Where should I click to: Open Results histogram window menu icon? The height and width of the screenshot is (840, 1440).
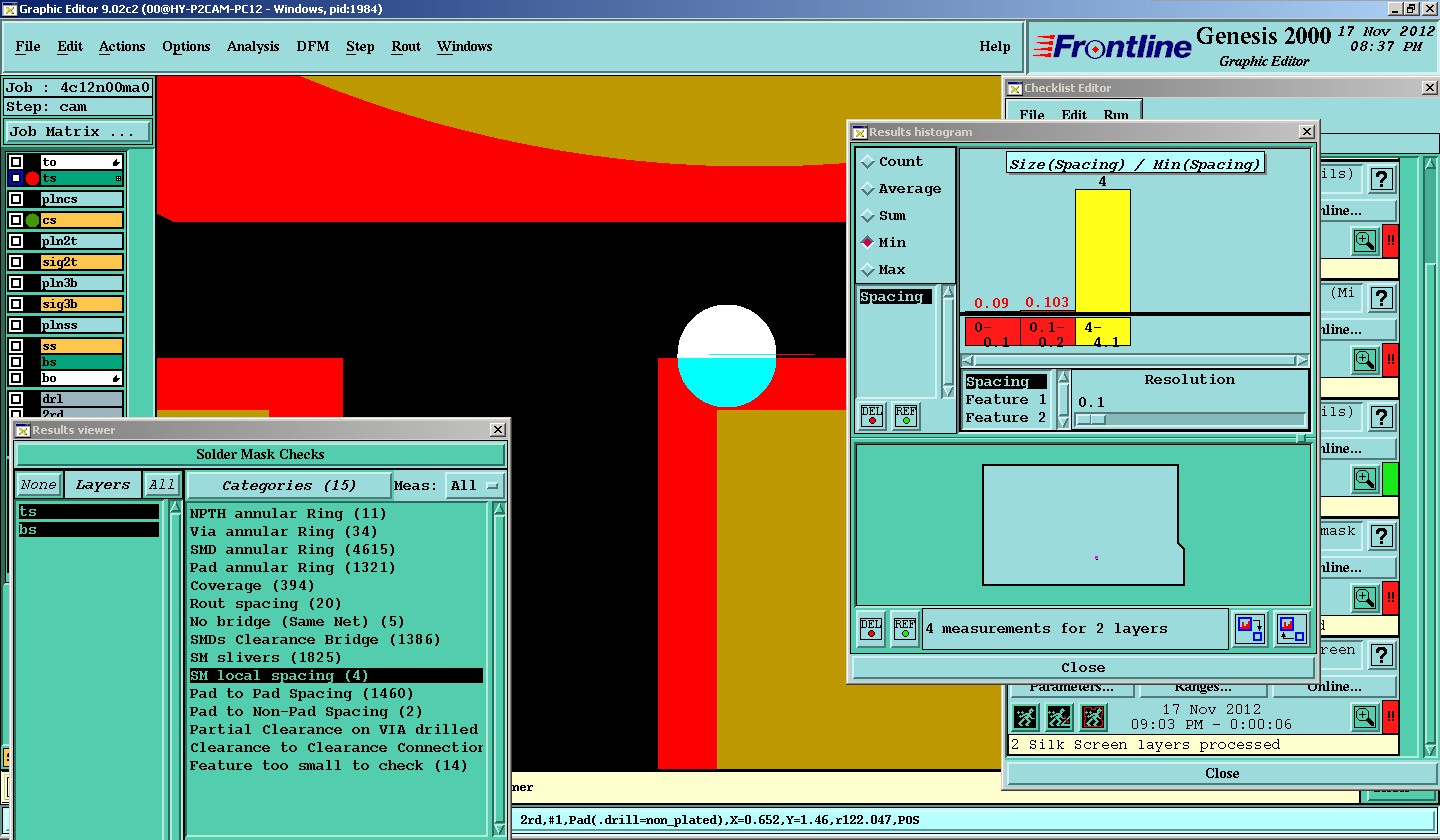[859, 132]
